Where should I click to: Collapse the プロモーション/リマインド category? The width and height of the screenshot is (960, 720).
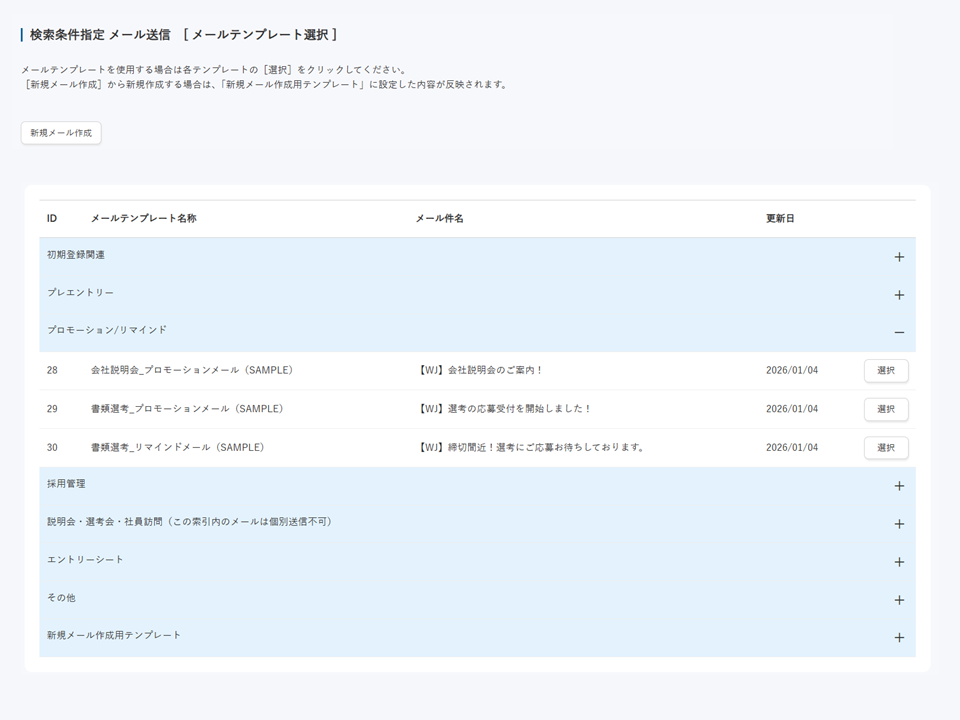(899, 331)
